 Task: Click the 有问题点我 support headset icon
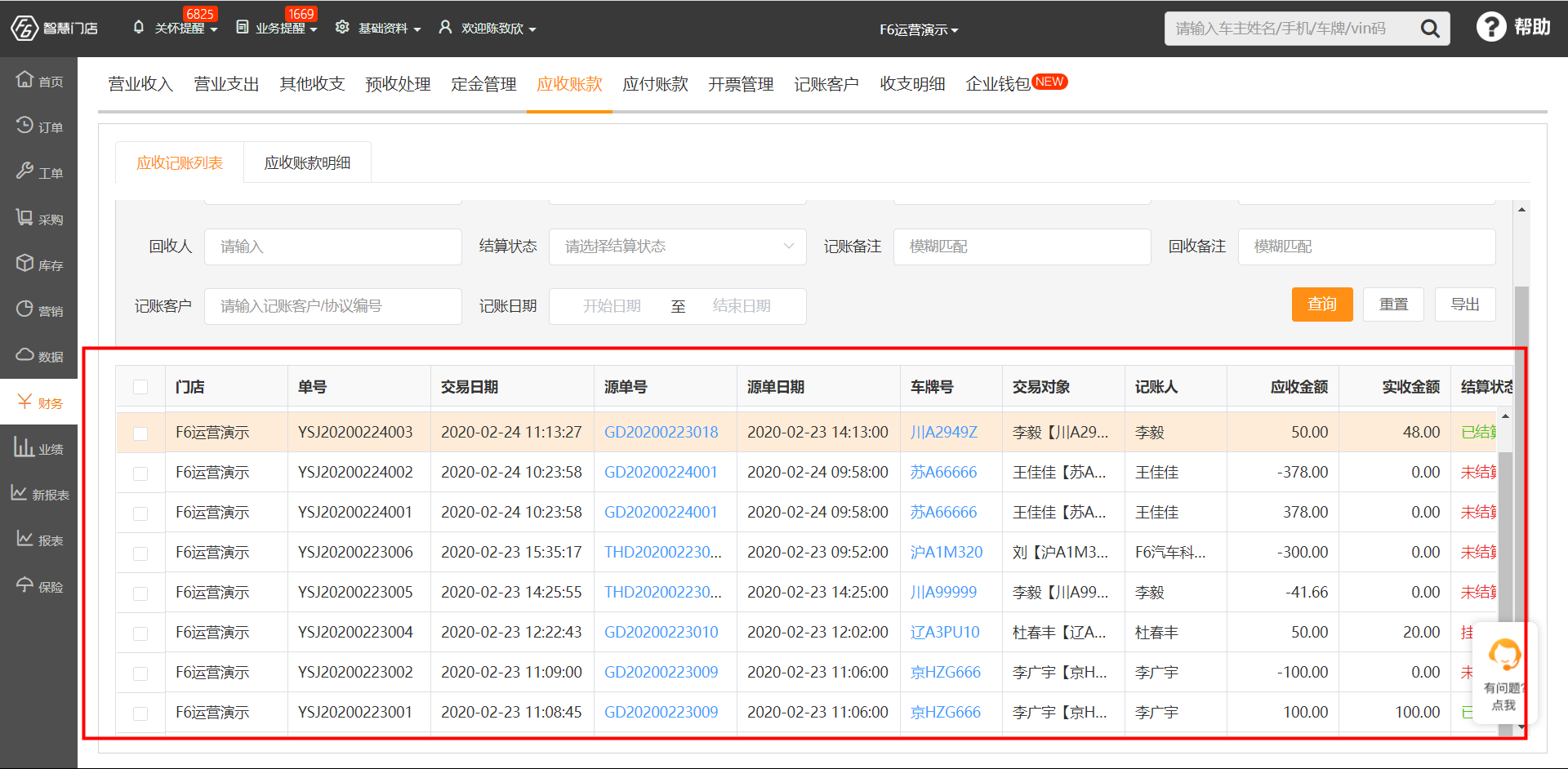tap(1504, 654)
